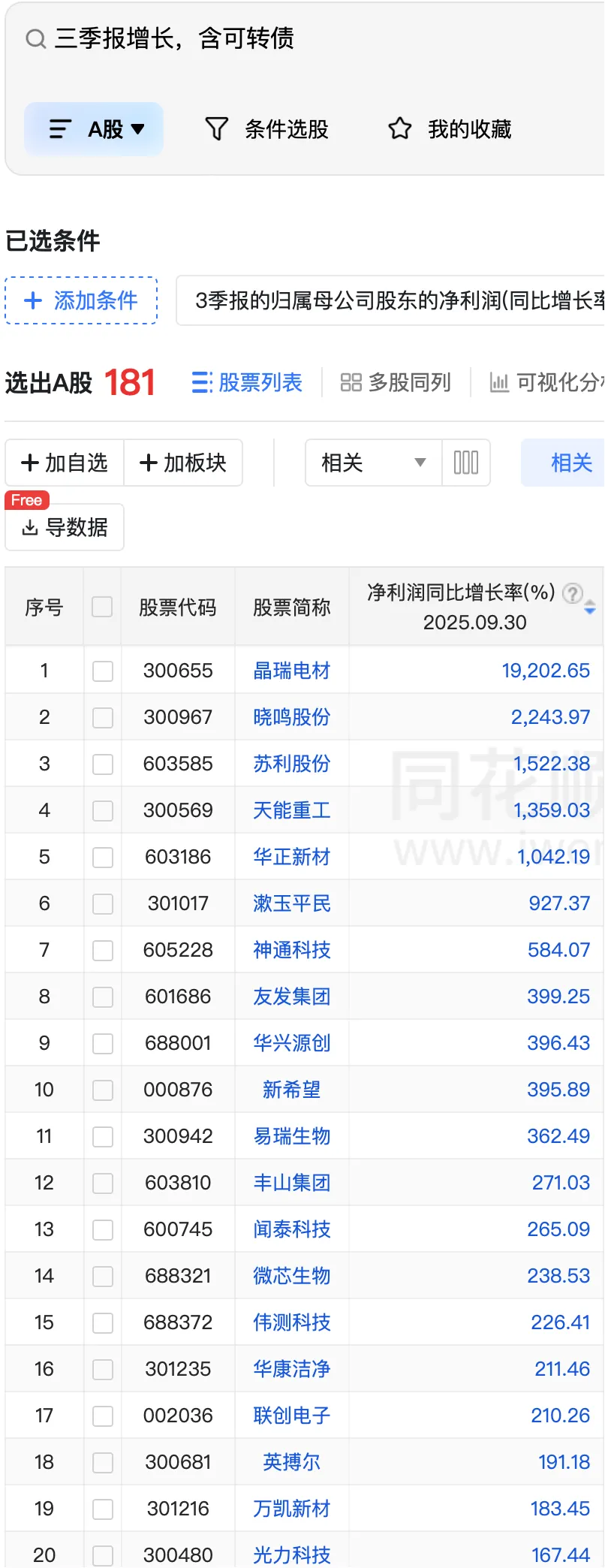This screenshot has width=605, height=1568.
Task: Click stock code 603810
Action: 178,1183
